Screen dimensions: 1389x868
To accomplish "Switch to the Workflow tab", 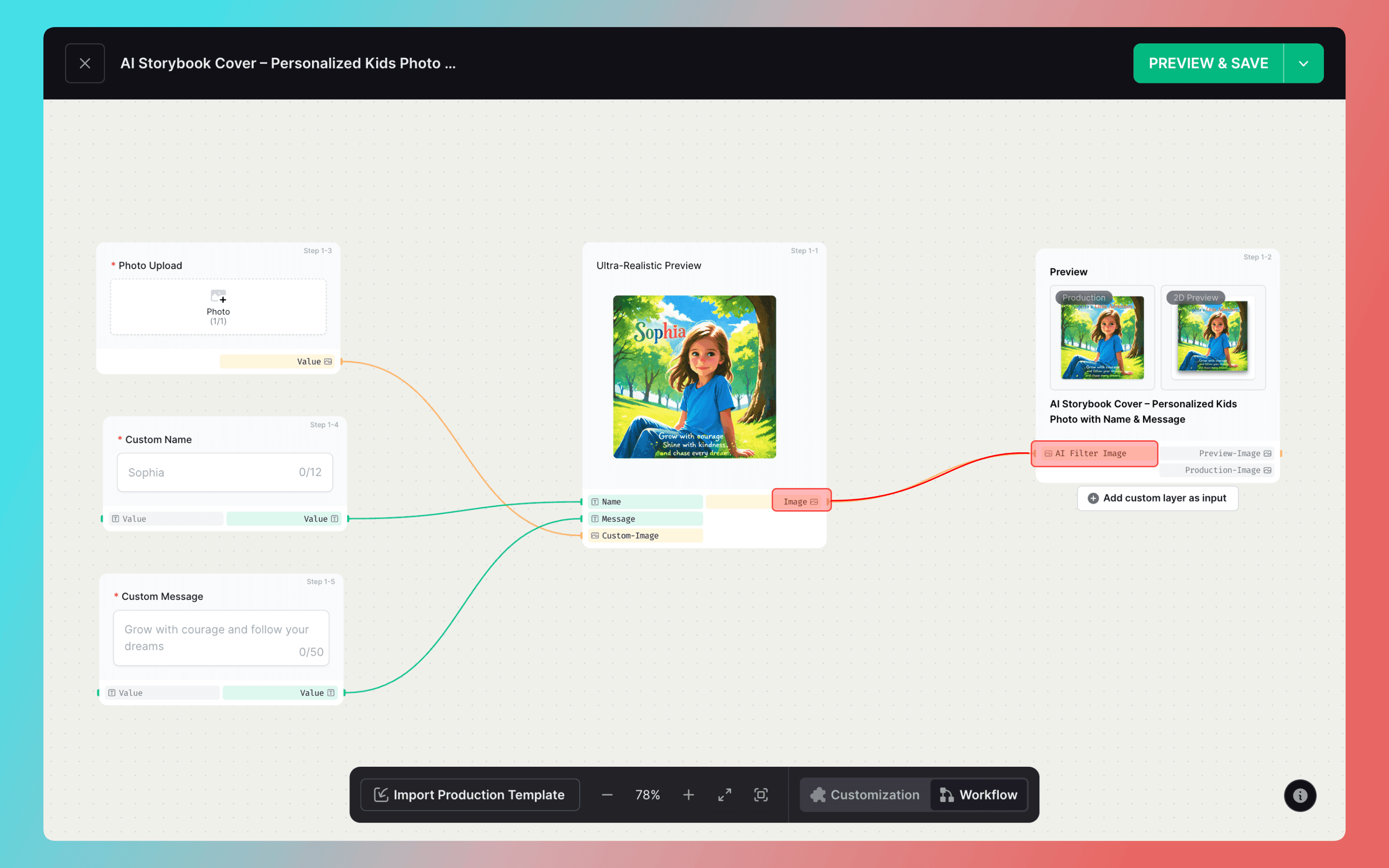I will pyautogui.click(x=979, y=795).
